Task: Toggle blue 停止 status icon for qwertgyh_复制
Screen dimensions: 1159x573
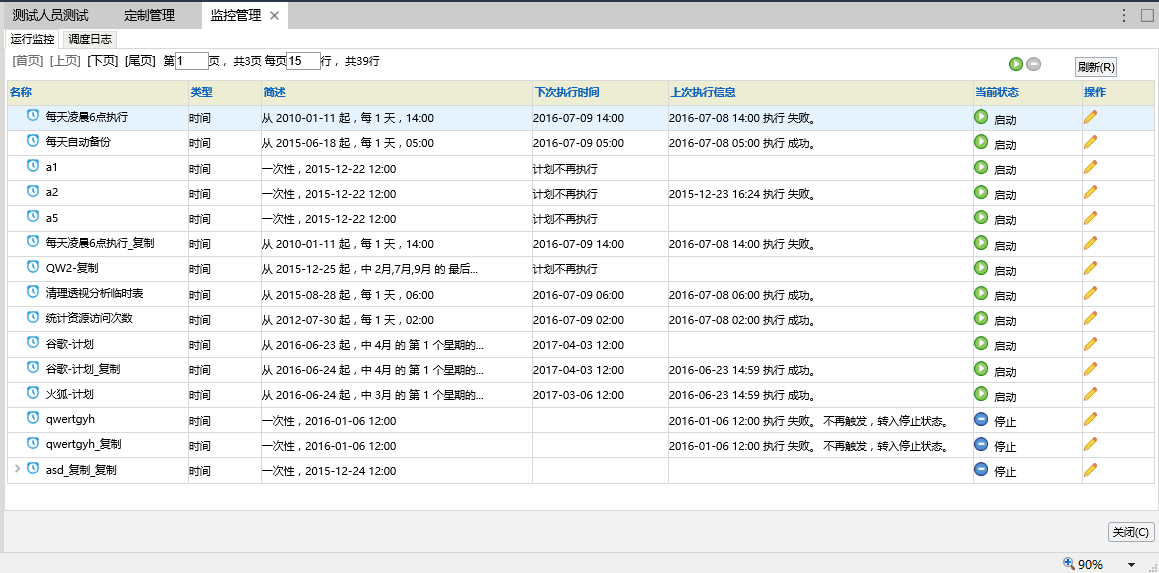Action: (x=981, y=444)
